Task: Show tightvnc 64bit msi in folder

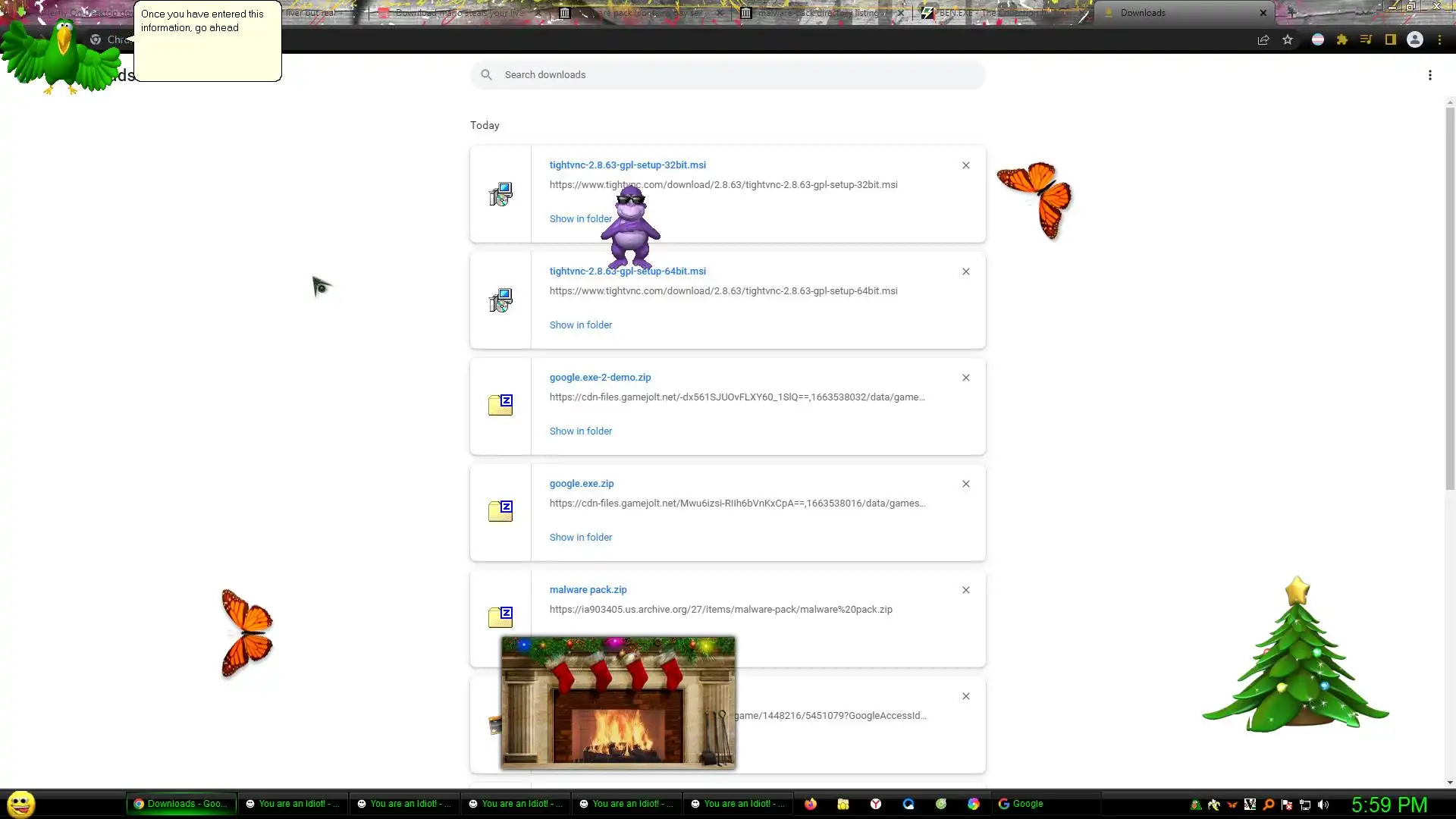Action: (580, 325)
